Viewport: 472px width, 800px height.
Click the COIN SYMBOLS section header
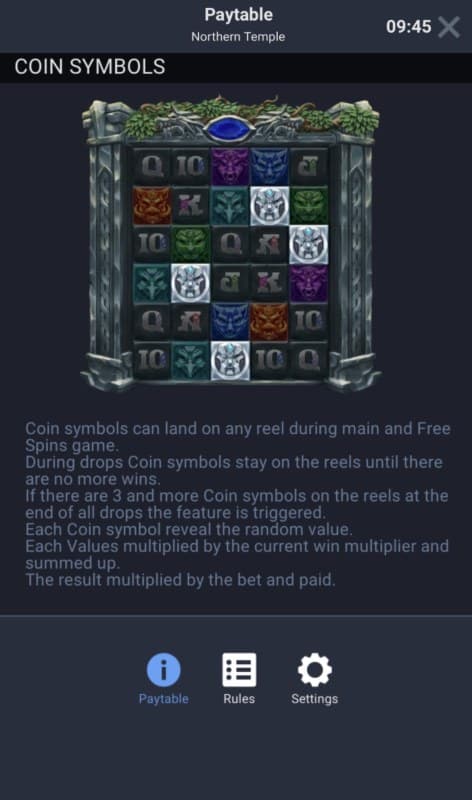tap(90, 67)
